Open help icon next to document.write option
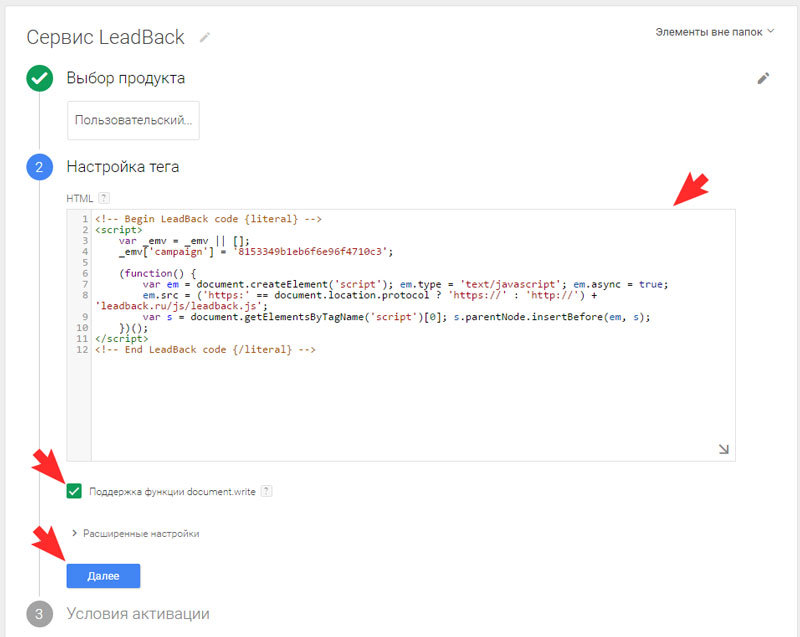Viewport: 800px width, 637px height. coord(266,491)
